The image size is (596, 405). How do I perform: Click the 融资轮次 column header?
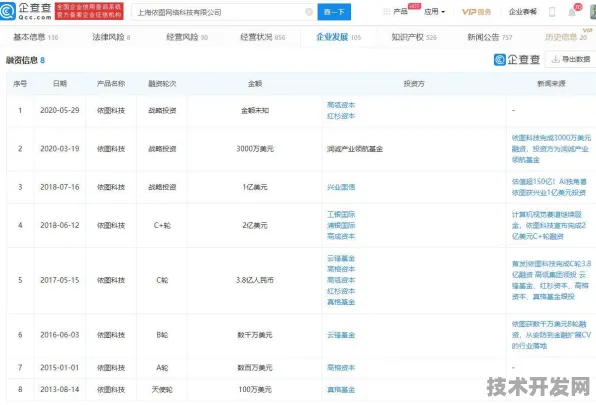(162, 84)
